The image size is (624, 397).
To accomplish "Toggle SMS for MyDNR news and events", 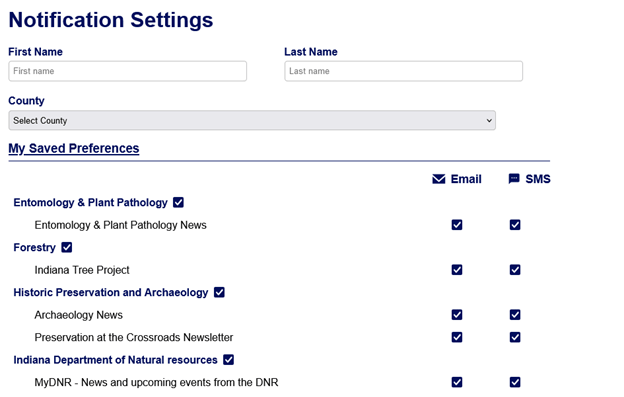I will pyautogui.click(x=515, y=382).
